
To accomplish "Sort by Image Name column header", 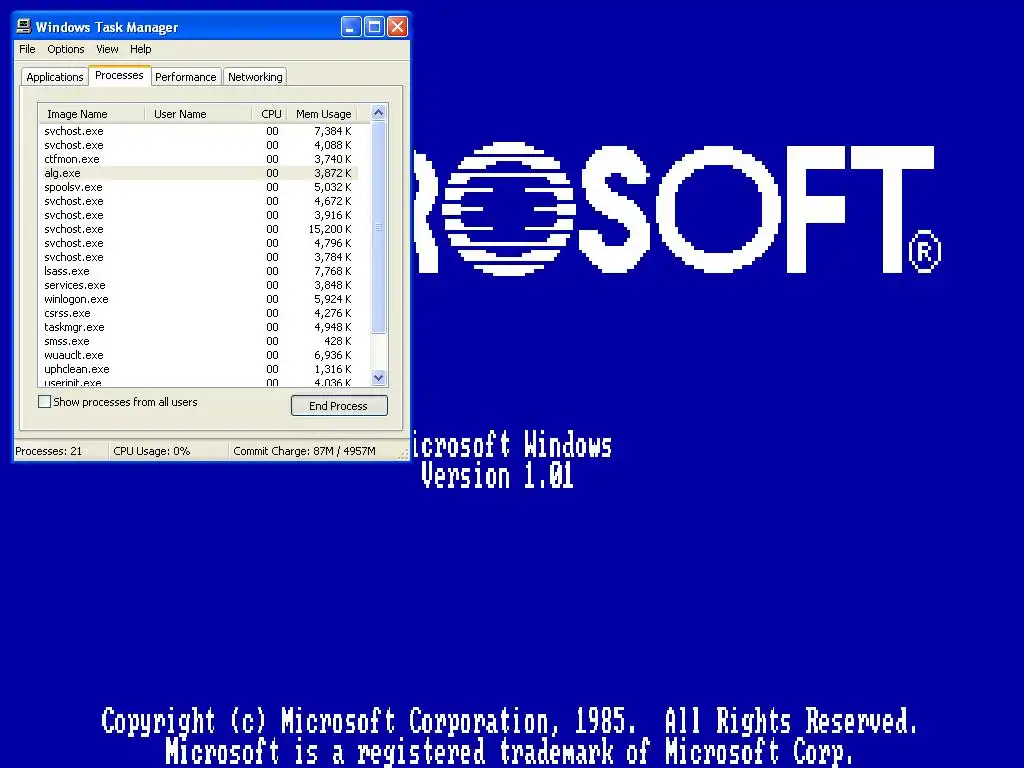I will tap(91, 114).
